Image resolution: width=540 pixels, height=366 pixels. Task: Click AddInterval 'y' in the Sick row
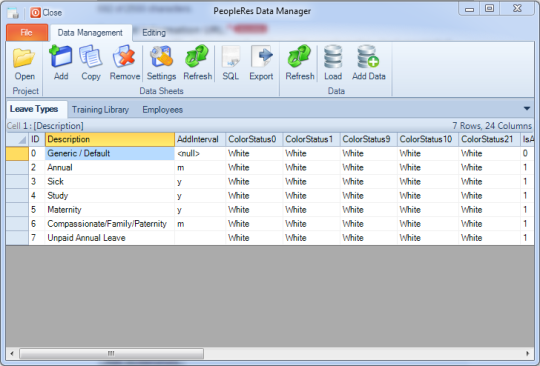coord(200,182)
